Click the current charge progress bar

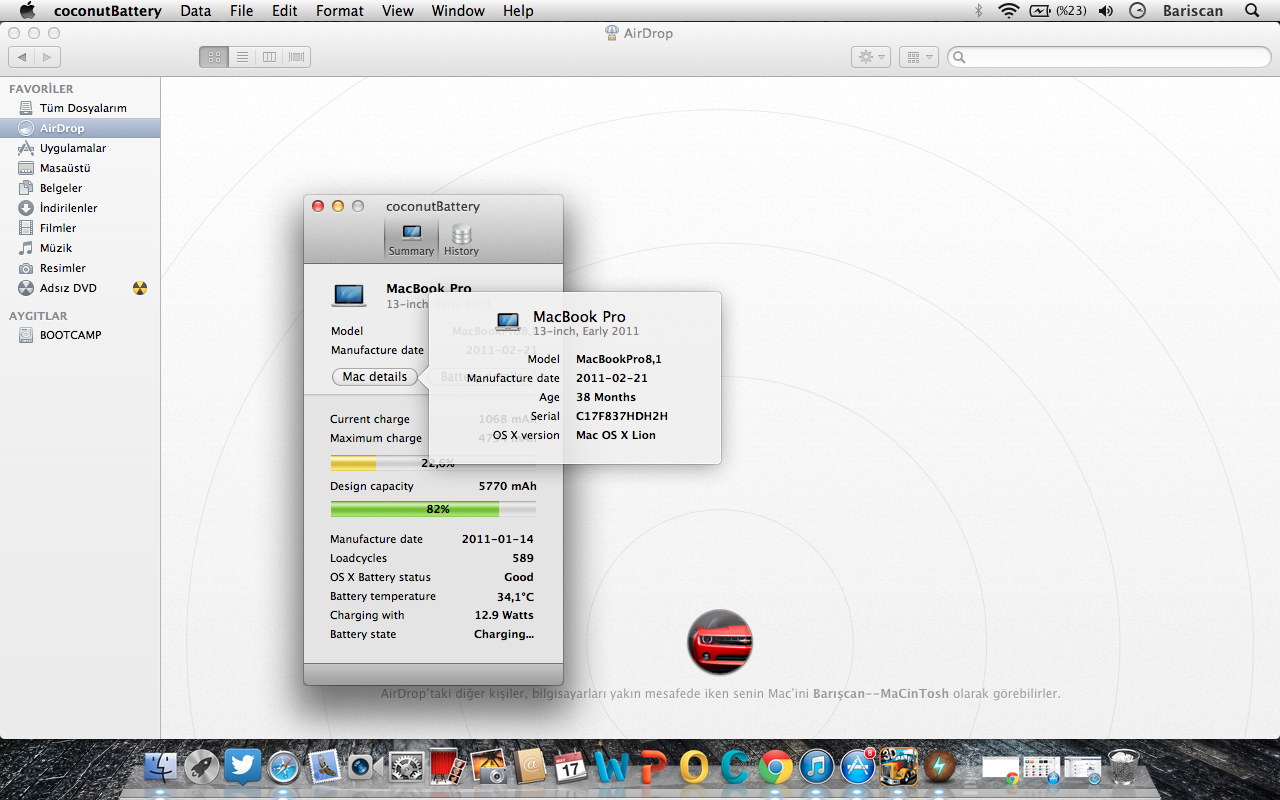point(433,463)
